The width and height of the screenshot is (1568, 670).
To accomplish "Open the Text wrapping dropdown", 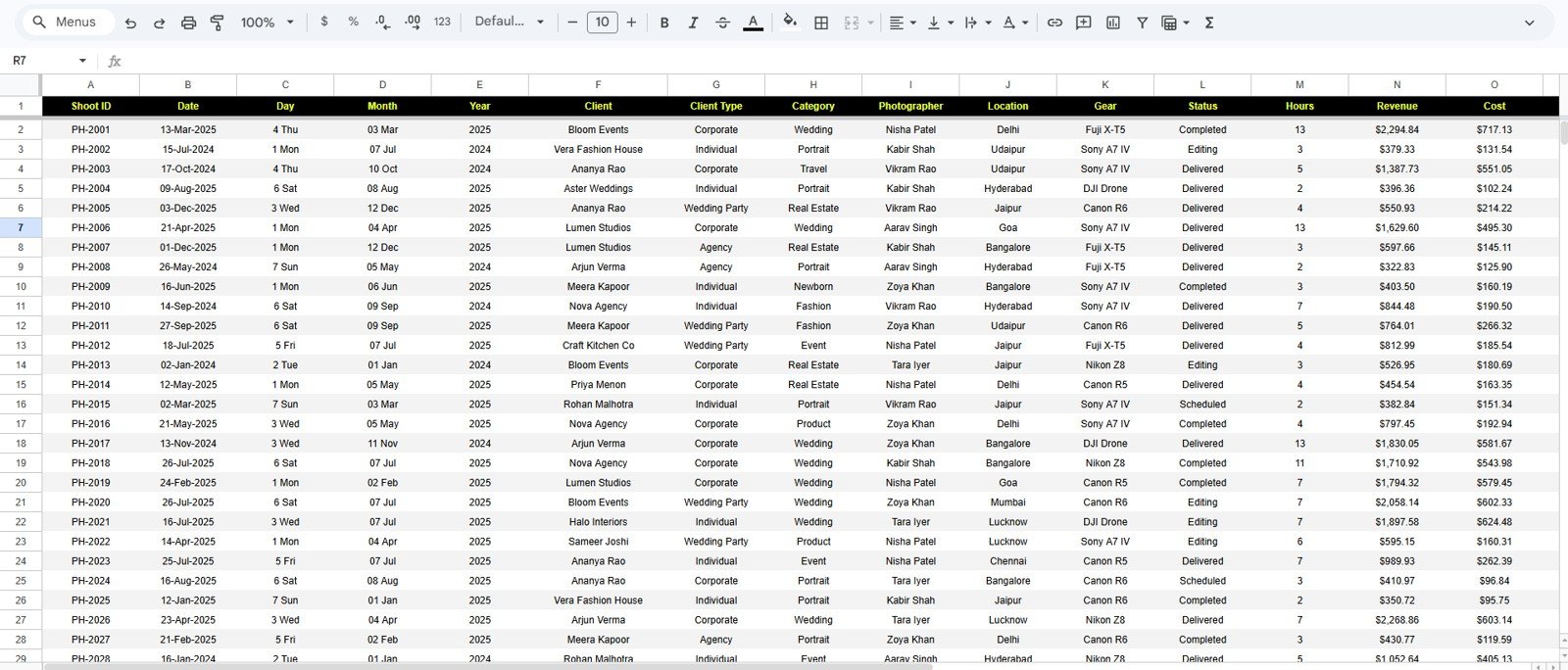I will (977, 23).
